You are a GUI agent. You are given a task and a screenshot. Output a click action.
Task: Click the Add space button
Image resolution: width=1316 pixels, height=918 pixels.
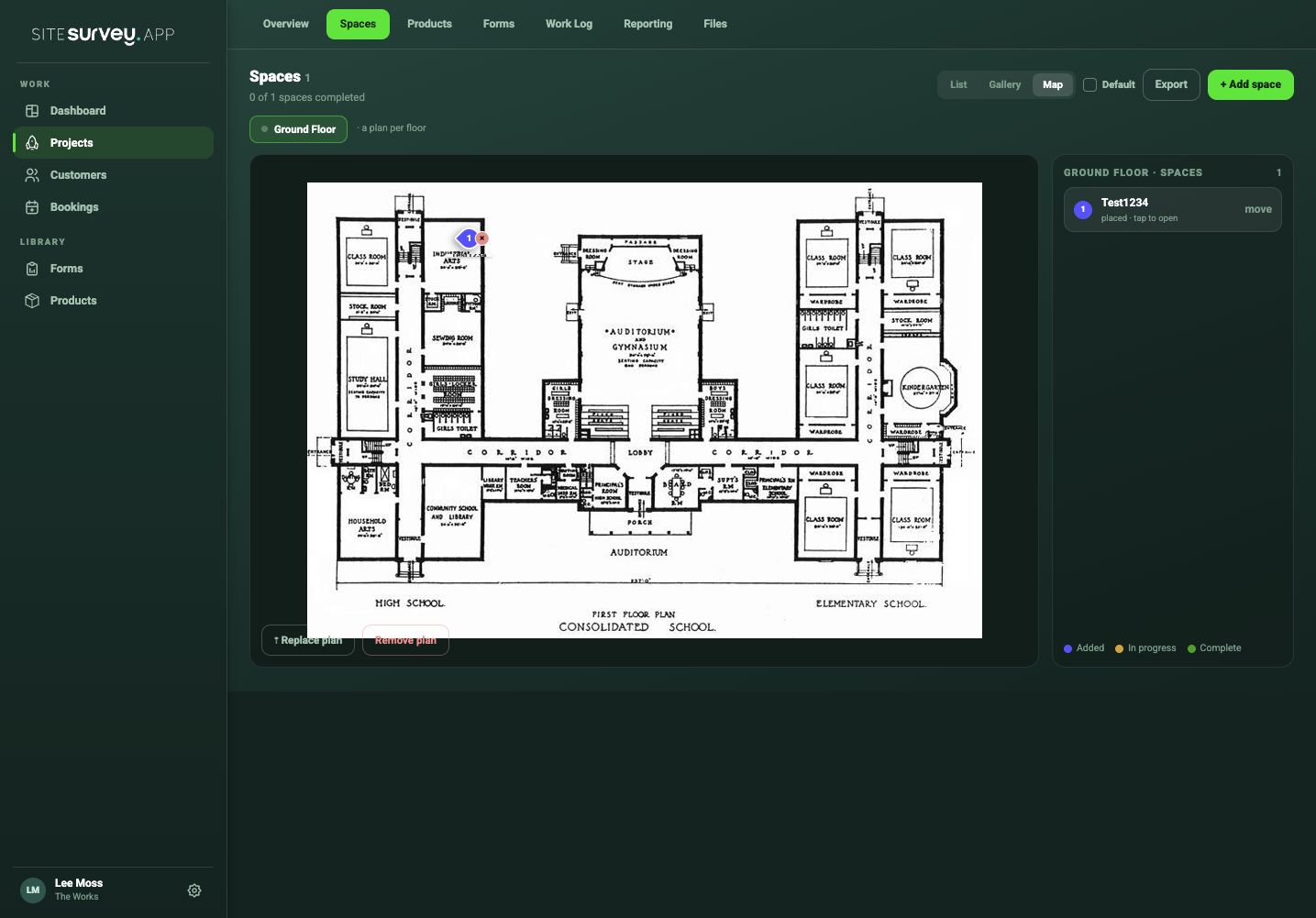coord(1250,84)
